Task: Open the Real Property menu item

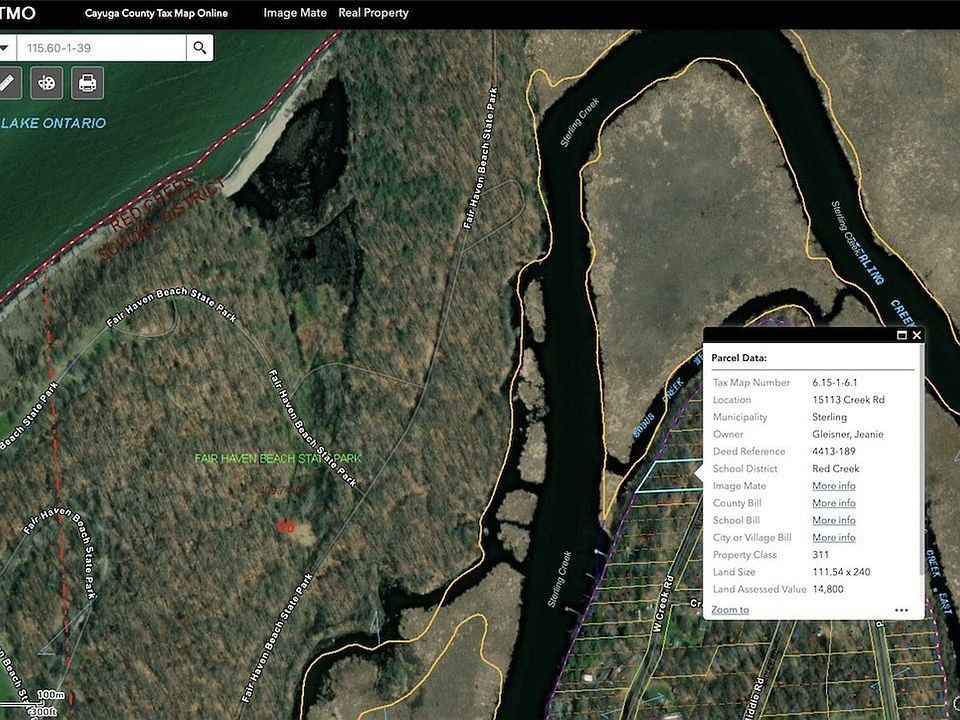Action: 373,13
